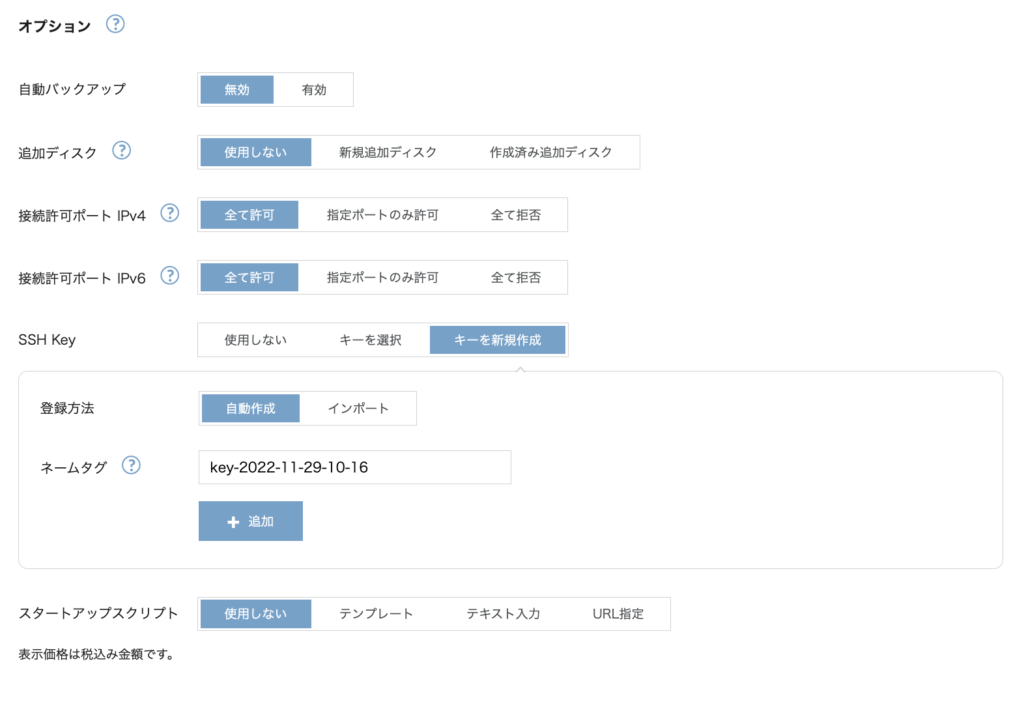The image size is (1024, 713).
Task: Choose 全て拒否 for IPv4
Action: tap(515, 215)
